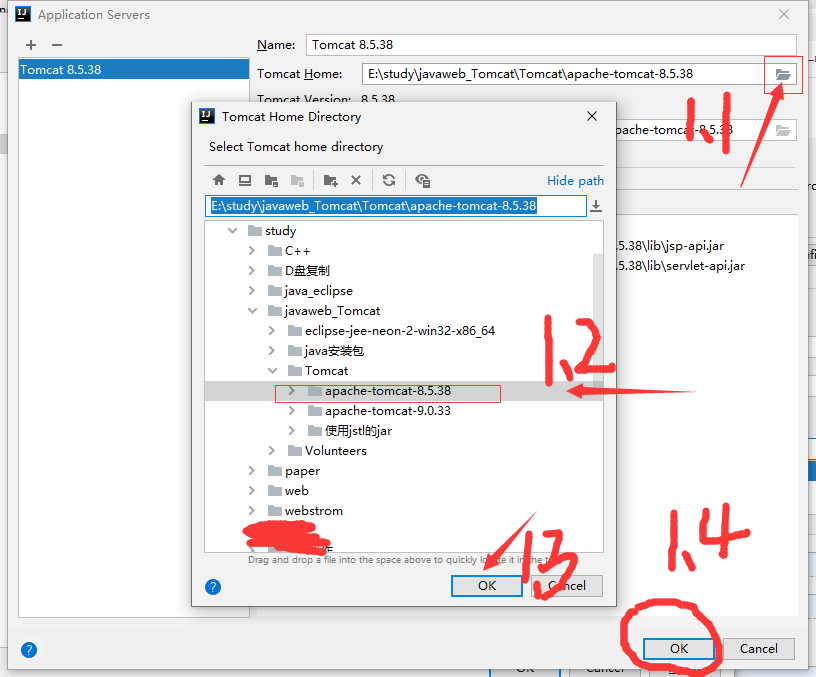Screen dimensions: 816x677
Task: Expand the paper folder
Action: (252, 470)
